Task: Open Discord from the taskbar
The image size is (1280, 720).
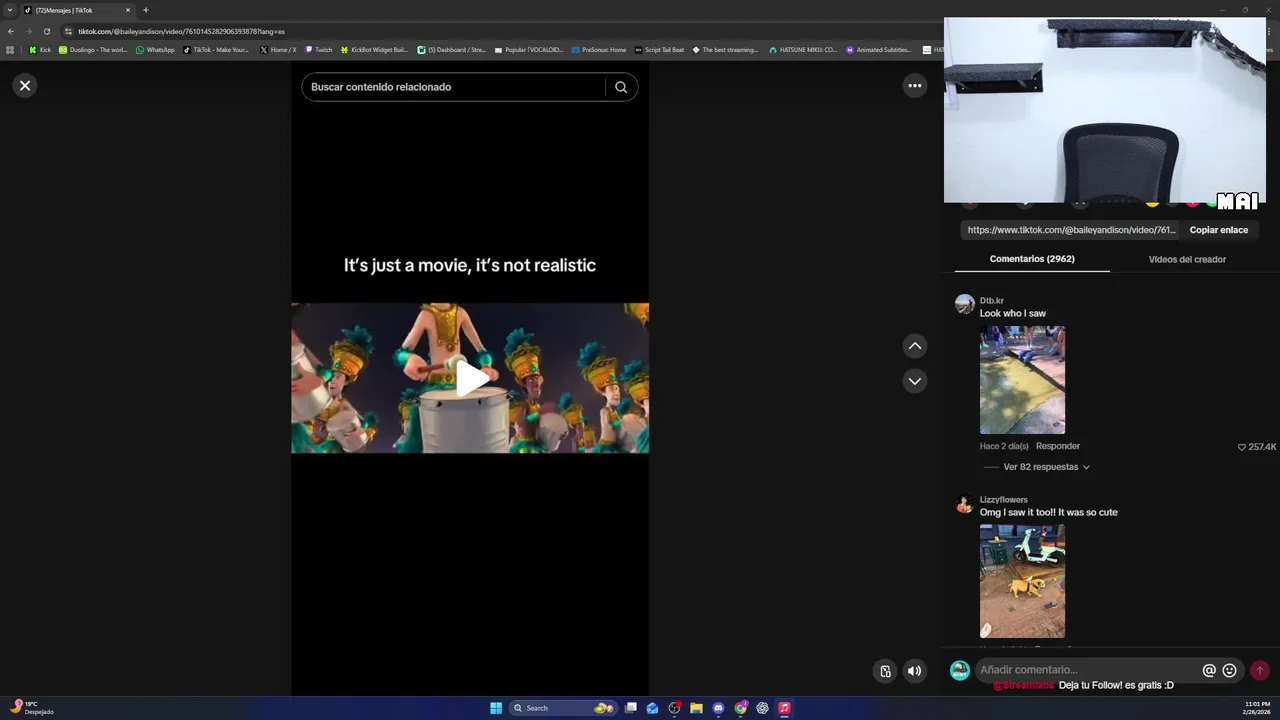Action: click(x=718, y=708)
